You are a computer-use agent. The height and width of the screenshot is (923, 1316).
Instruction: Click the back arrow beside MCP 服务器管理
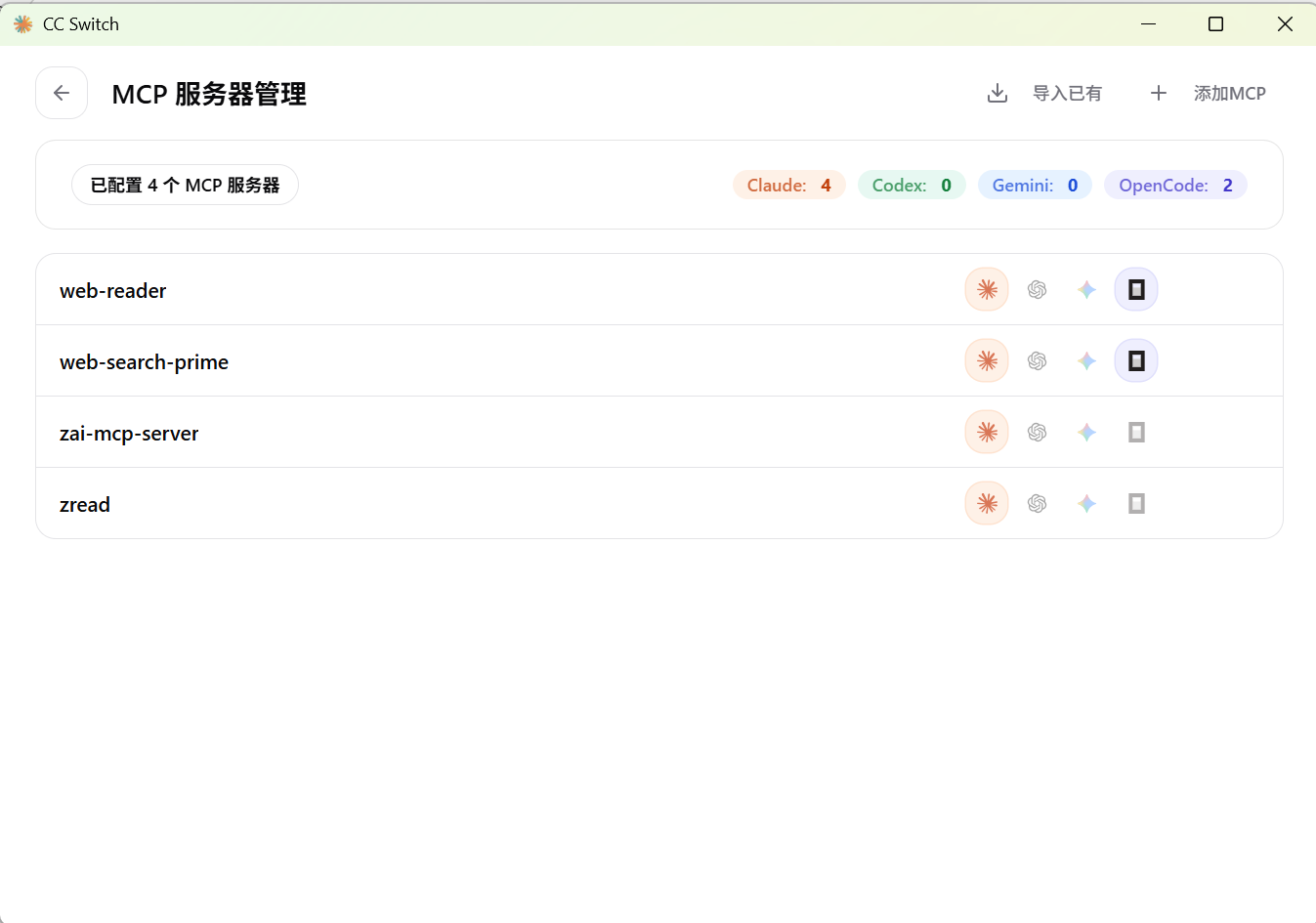pos(61,93)
